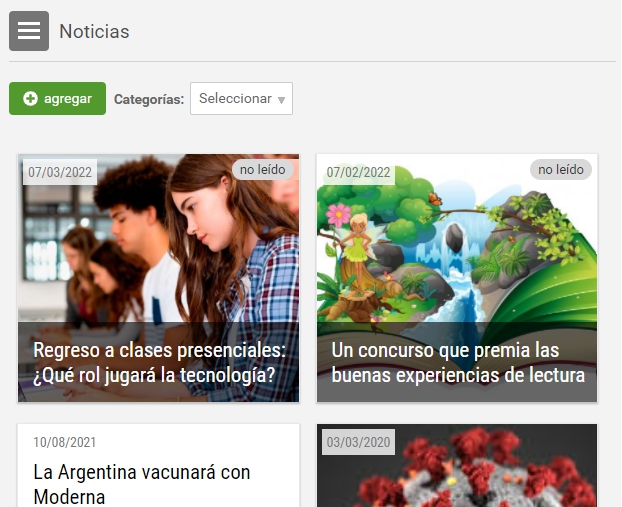Select the 10/08/2021 date on Moderna card
The height and width of the screenshot is (507, 622).
(65, 442)
